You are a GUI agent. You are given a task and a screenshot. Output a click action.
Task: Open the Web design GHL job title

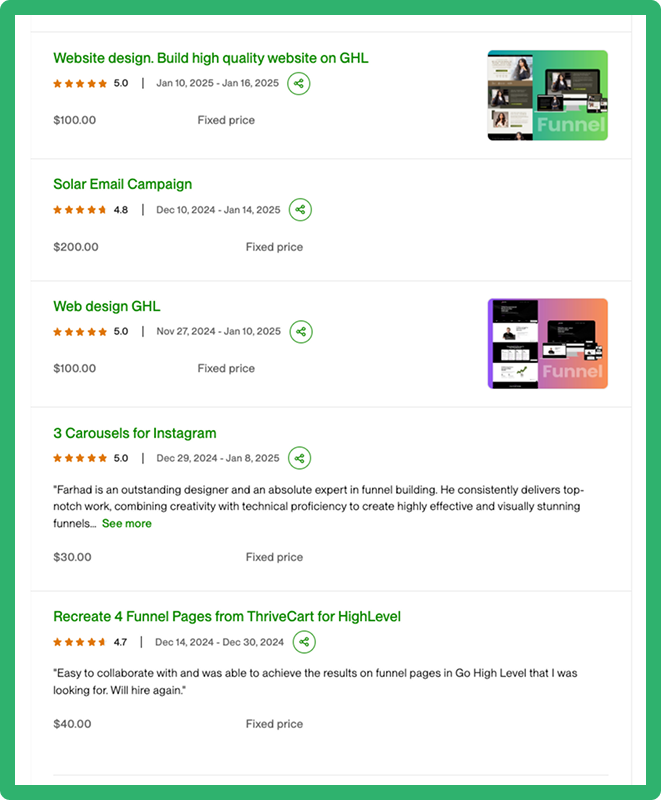pyautogui.click(x=107, y=306)
